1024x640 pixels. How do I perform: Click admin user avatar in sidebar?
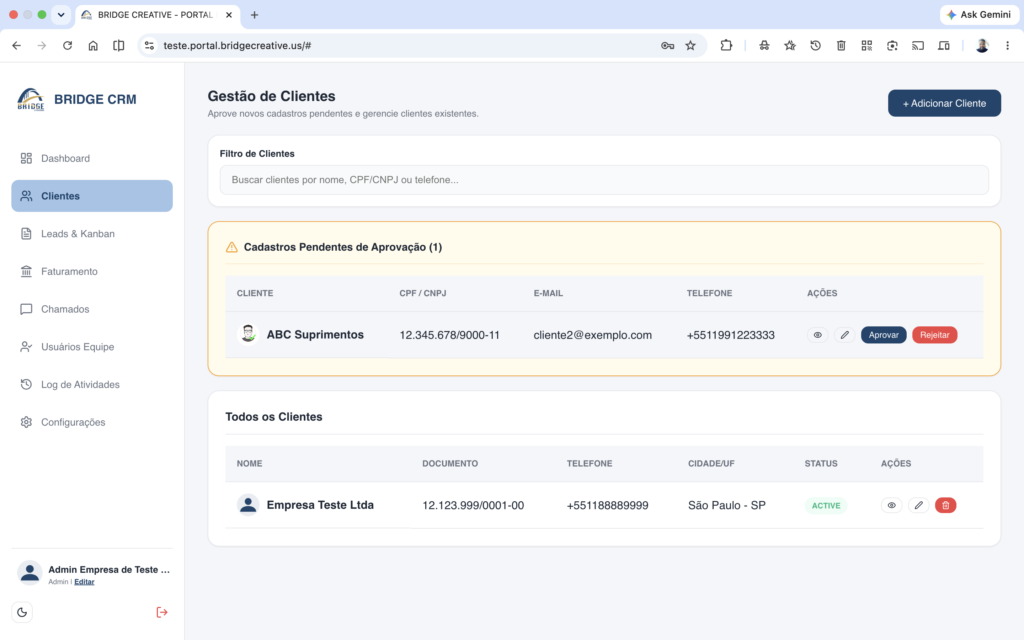tap(29, 573)
